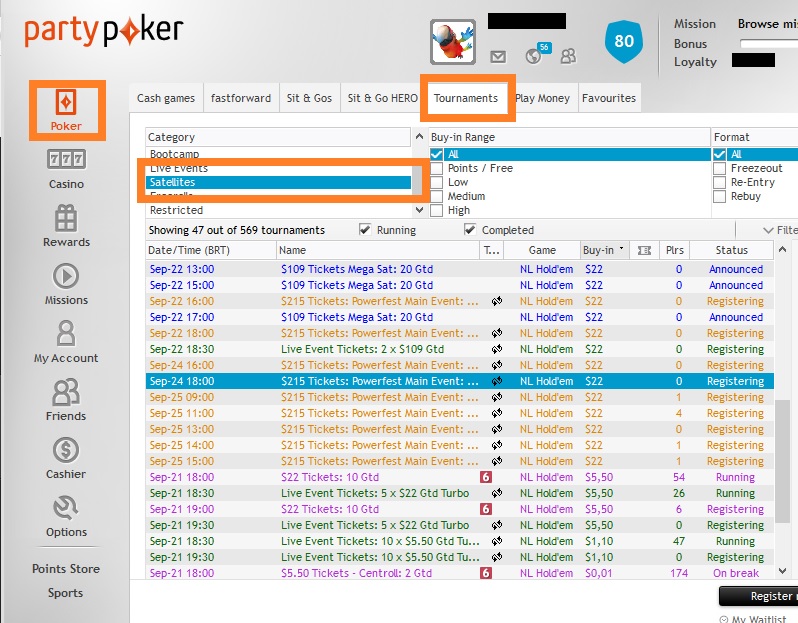Uncheck the Running filter checkbox
Screen dimensions: 798x623
pos(365,230)
